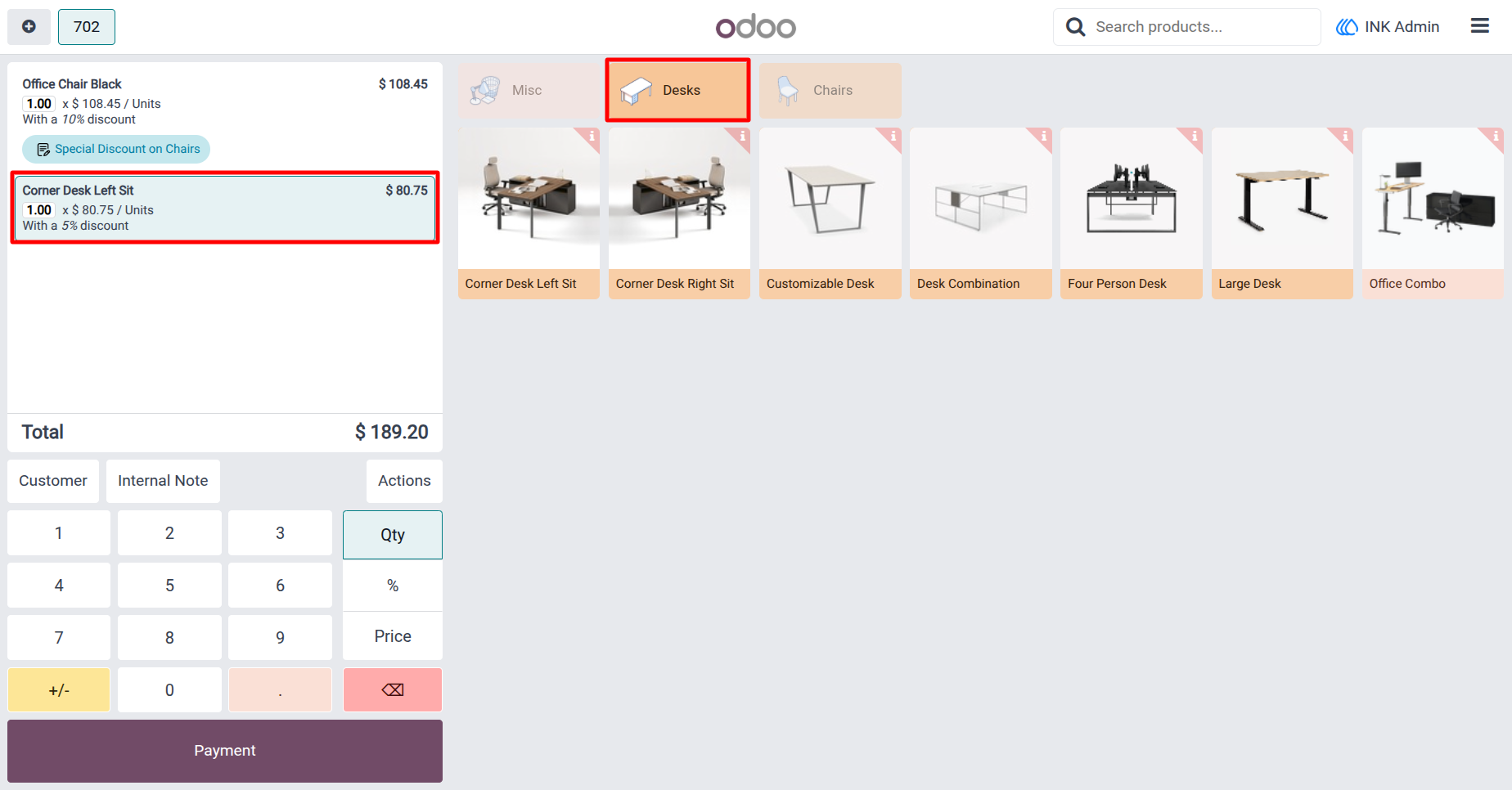The image size is (1512, 790).
Task: Show info for Large Desk
Action: pos(1344,137)
